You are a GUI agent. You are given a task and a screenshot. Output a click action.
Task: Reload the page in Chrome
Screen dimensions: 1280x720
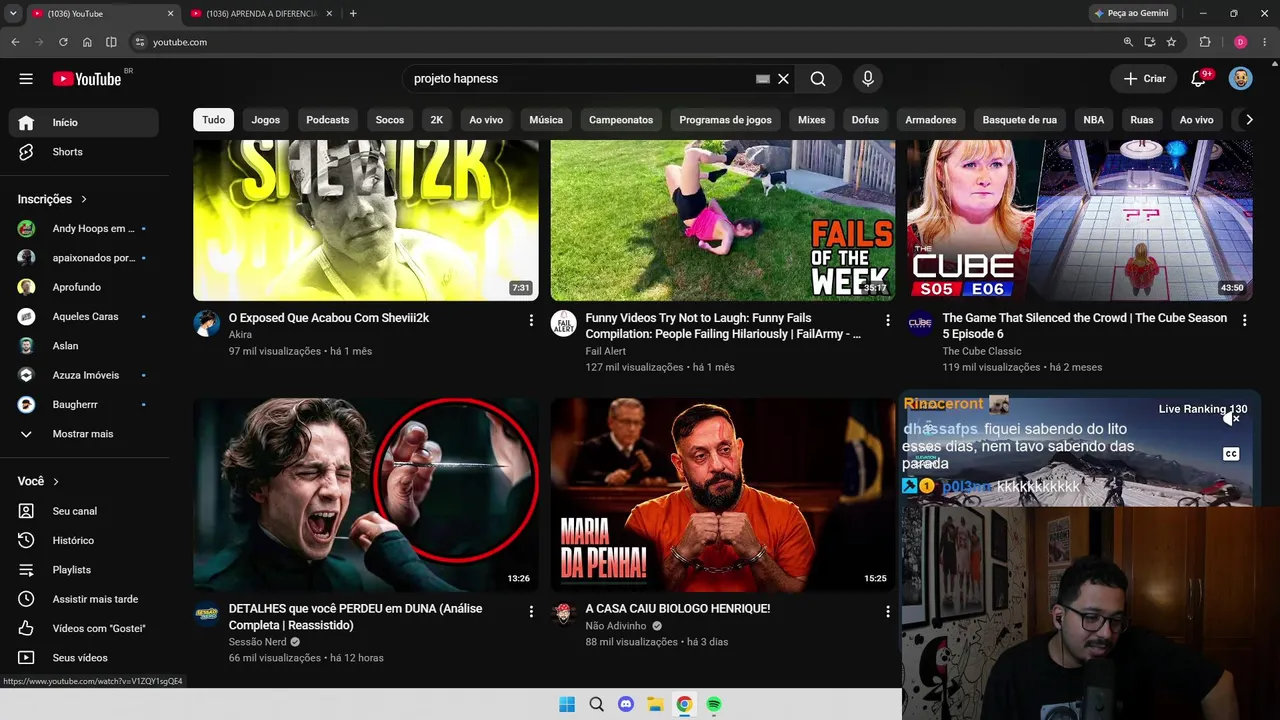63,42
